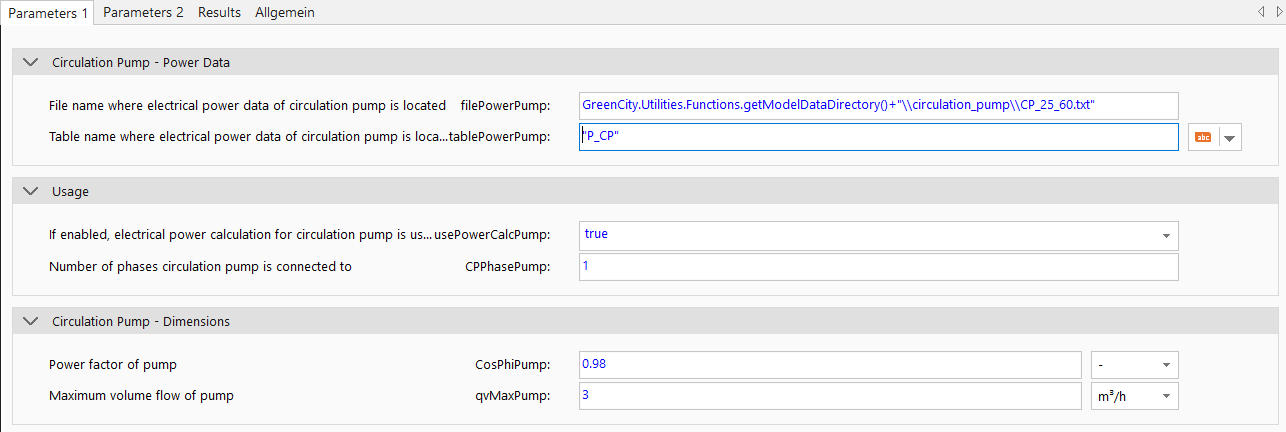This screenshot has height=432, width=1286.
Task: Click the CPPhasePump input field
Action: (878, 267)
